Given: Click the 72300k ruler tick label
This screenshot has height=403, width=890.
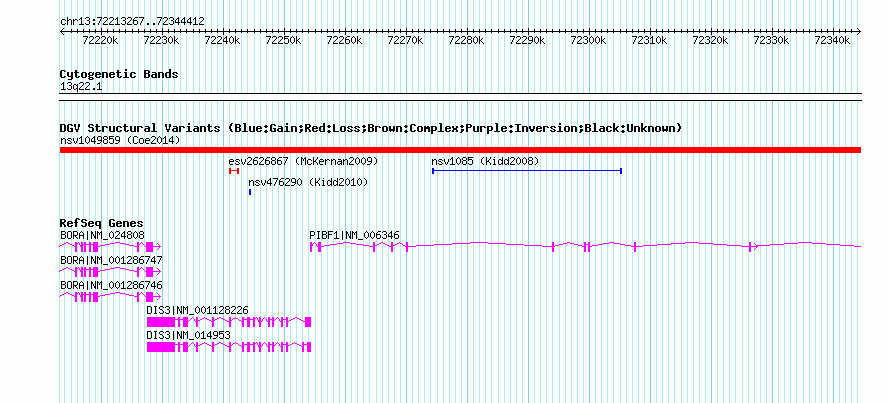Looking at the screenshot, I should coord(589,40).
